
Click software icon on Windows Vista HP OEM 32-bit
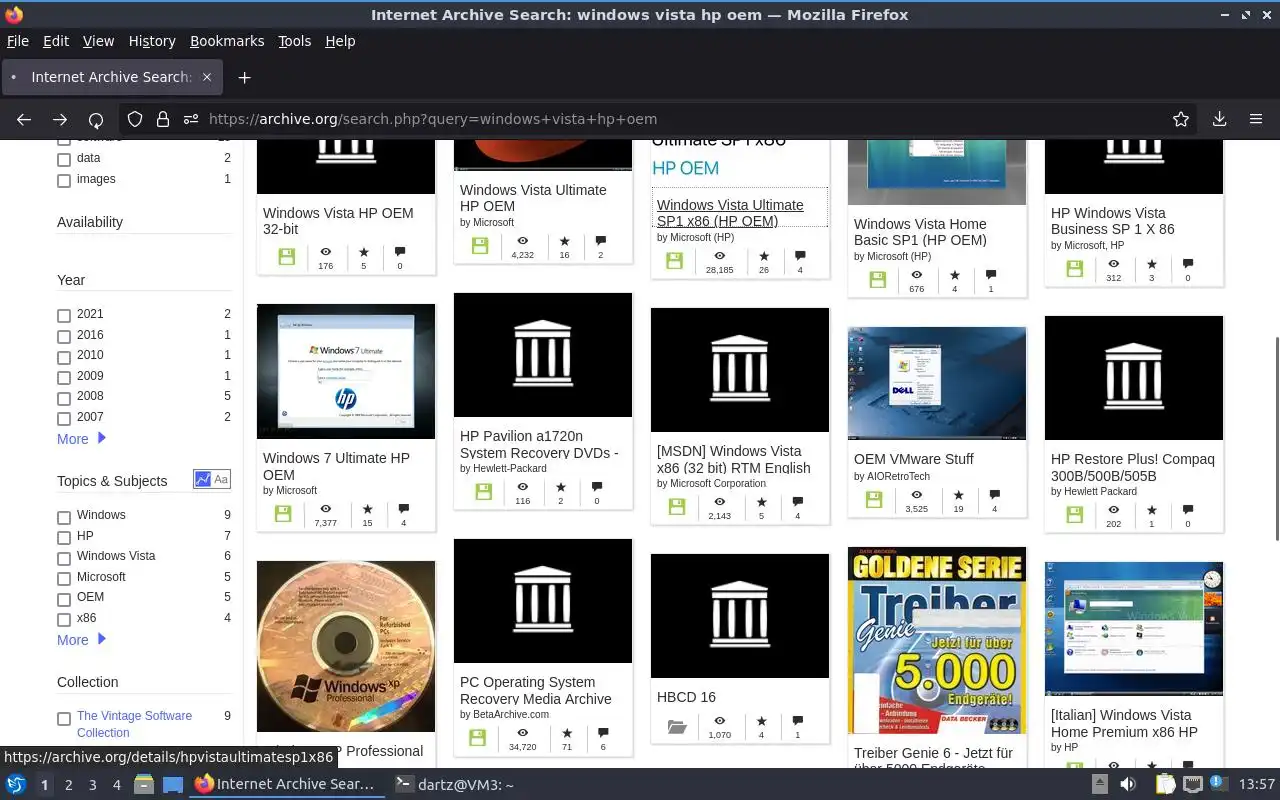[286, 257]
